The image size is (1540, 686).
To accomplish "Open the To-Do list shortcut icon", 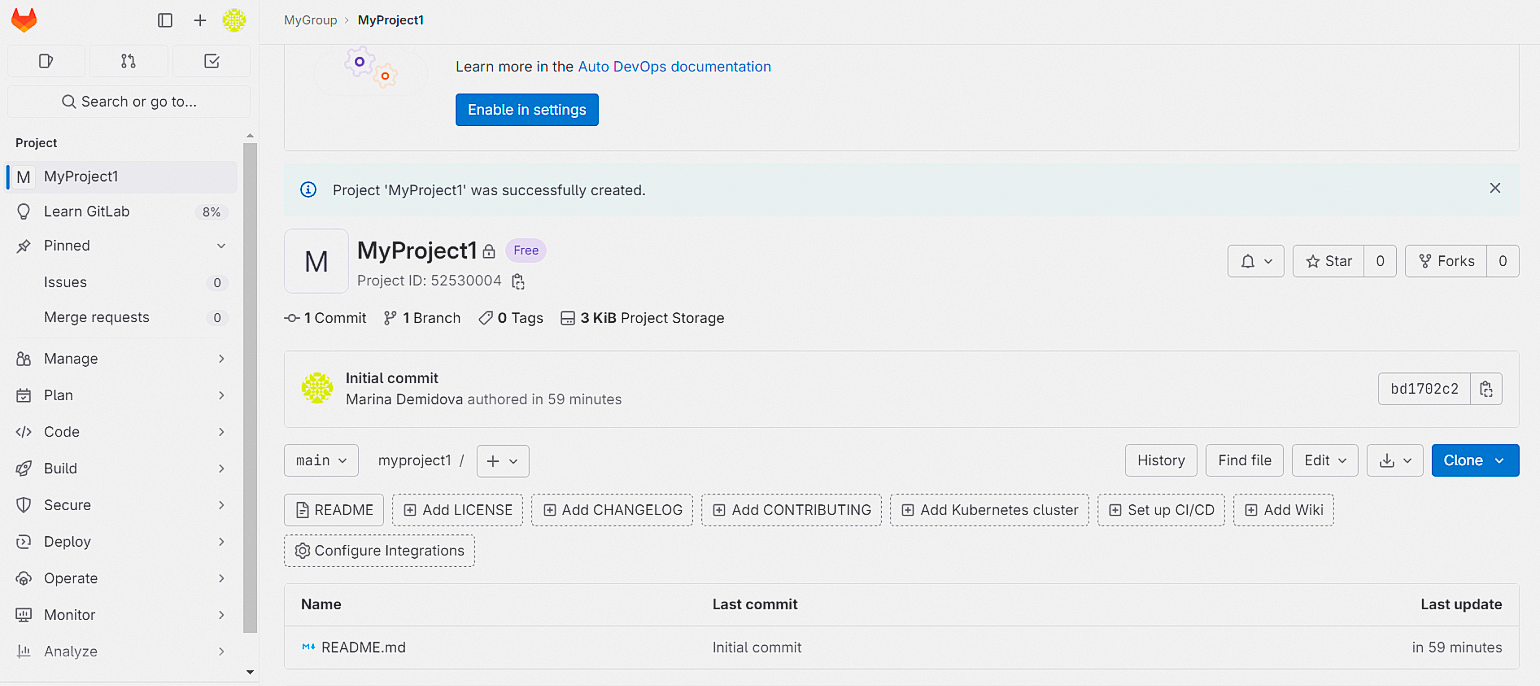I will tap(211, 61).
